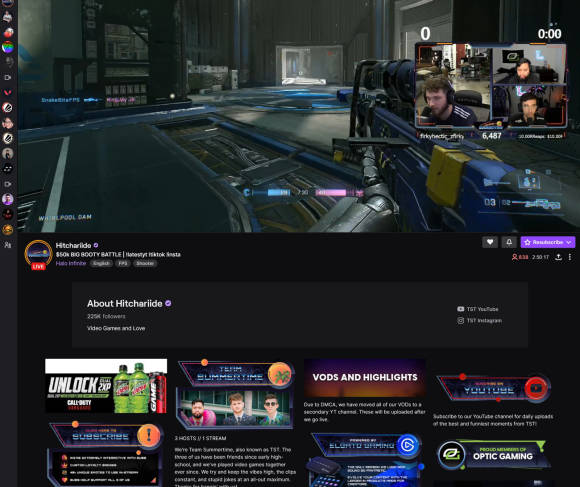Click the $50k BIG BOOTY BATTLE stream title
This screenshot has width=580, height=487.
118,254
